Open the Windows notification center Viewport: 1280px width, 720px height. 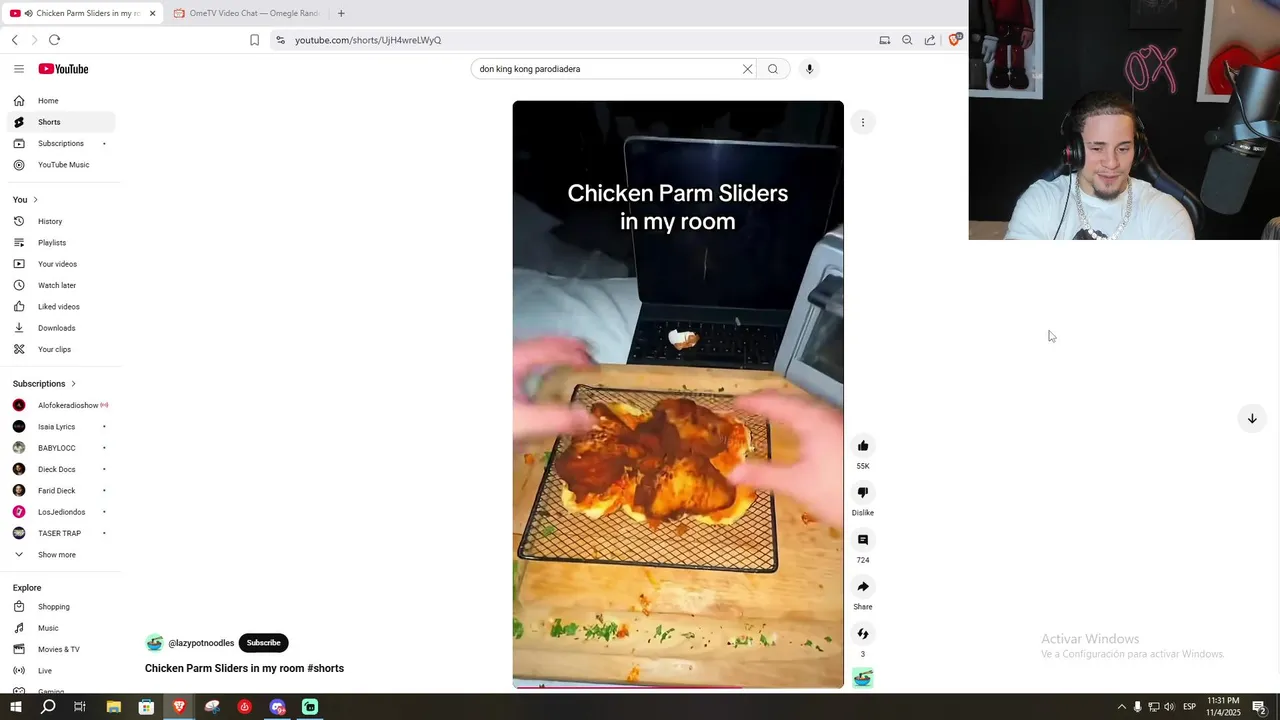[1260, 707]
